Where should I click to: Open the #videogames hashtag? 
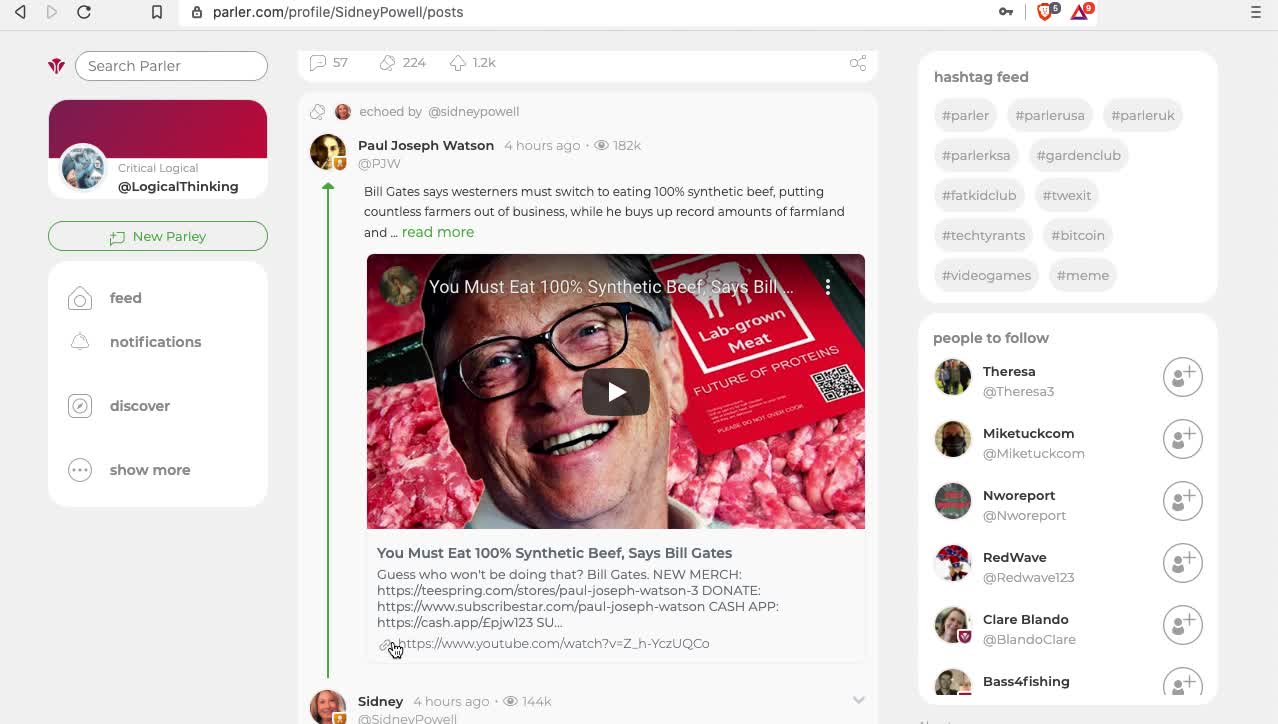[986, 275]
